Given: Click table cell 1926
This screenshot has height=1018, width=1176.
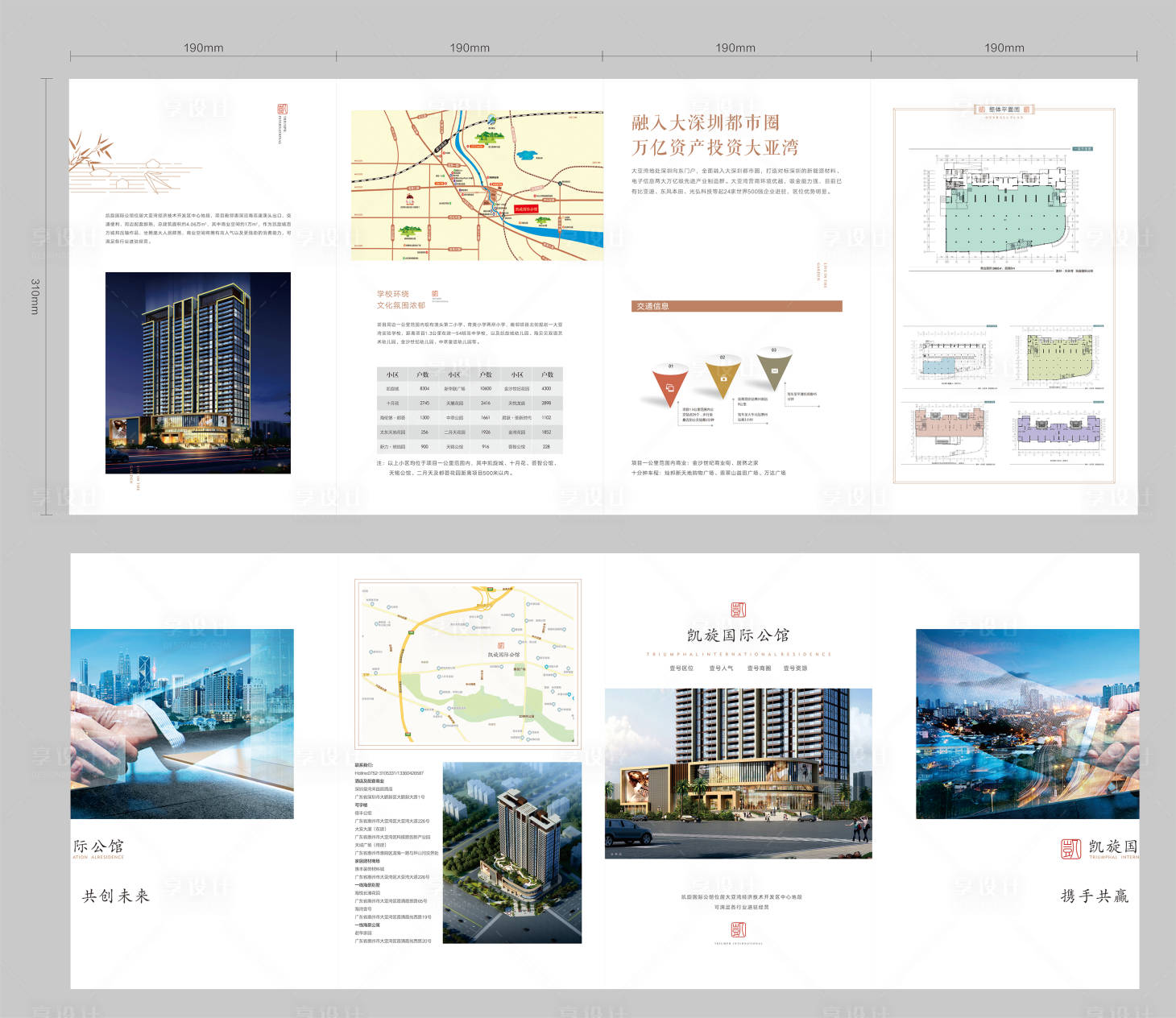Looking at the screenshot, I should pyautogui.click(x=486, y=432).
